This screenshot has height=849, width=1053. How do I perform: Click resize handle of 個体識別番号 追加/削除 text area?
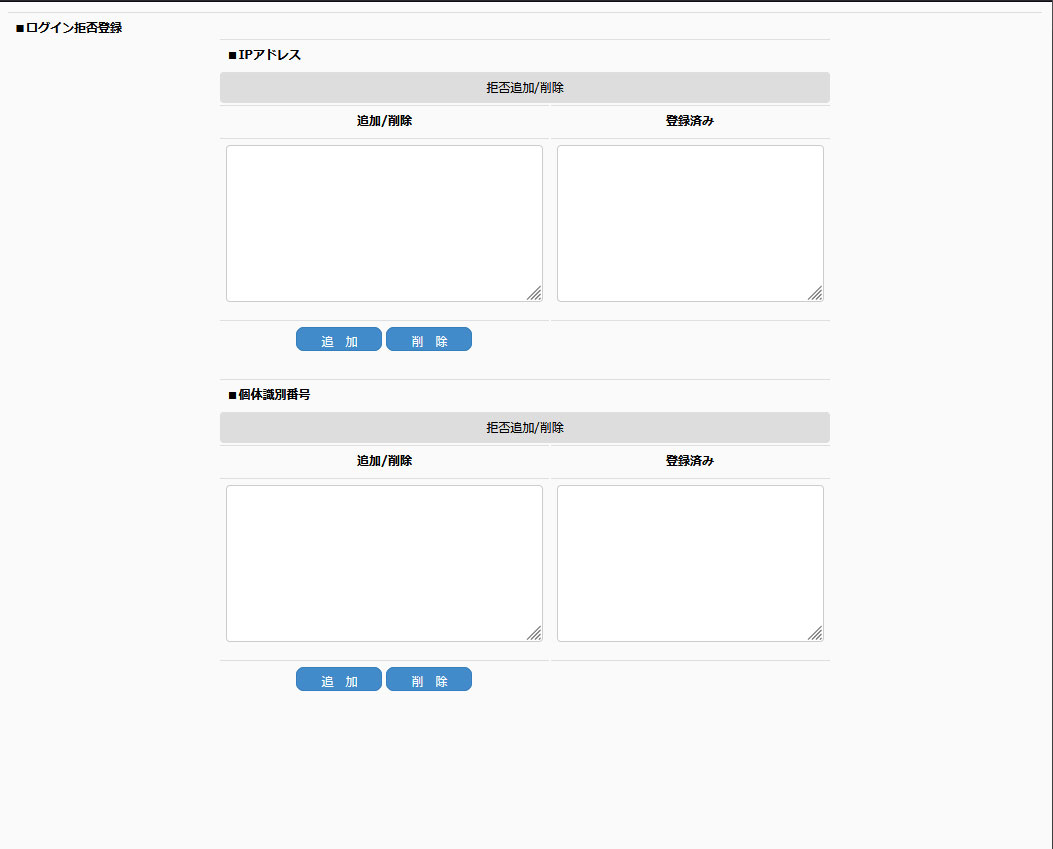[535, 634]
